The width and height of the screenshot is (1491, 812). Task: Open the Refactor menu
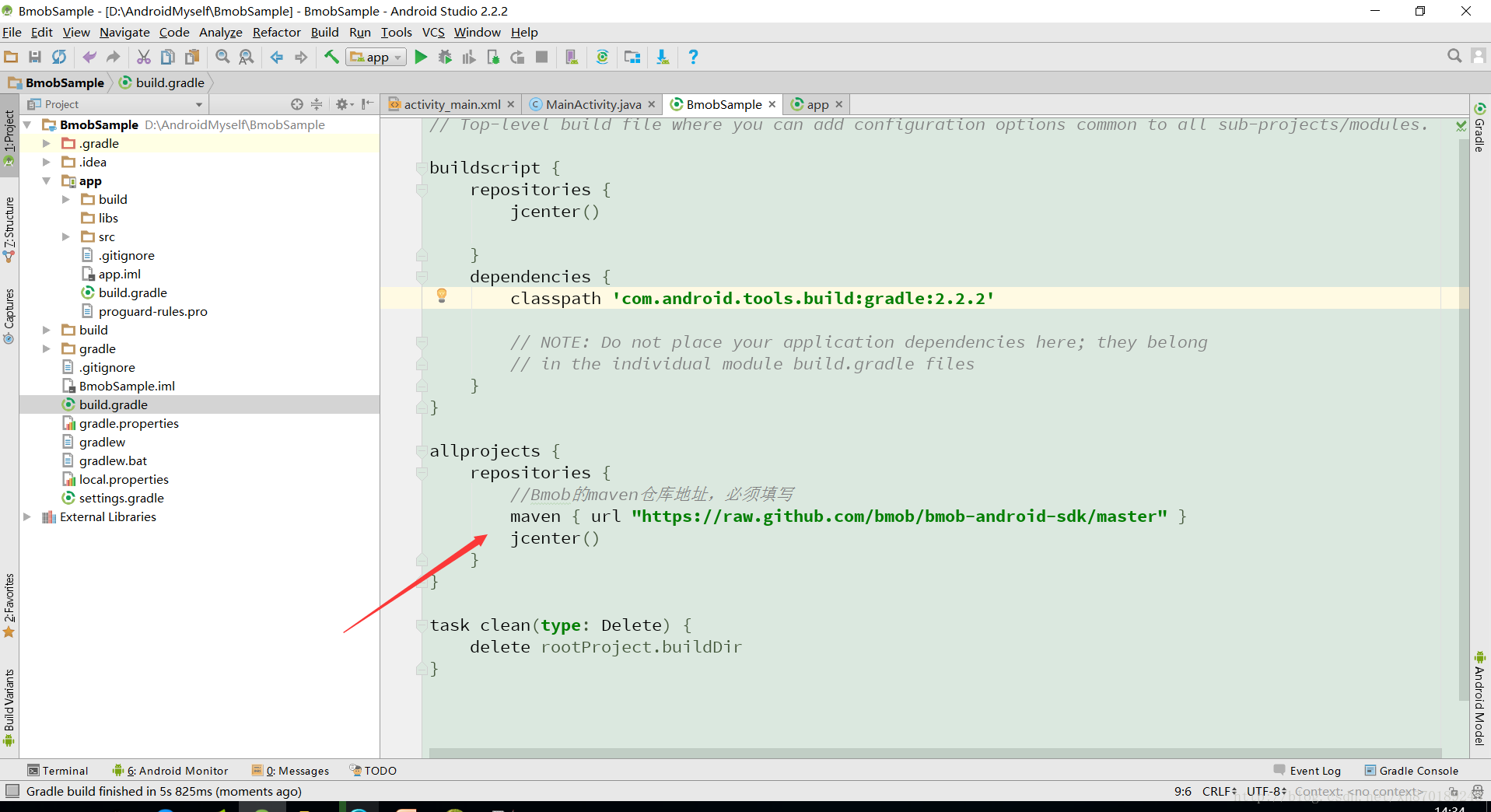tap(276, 32)
